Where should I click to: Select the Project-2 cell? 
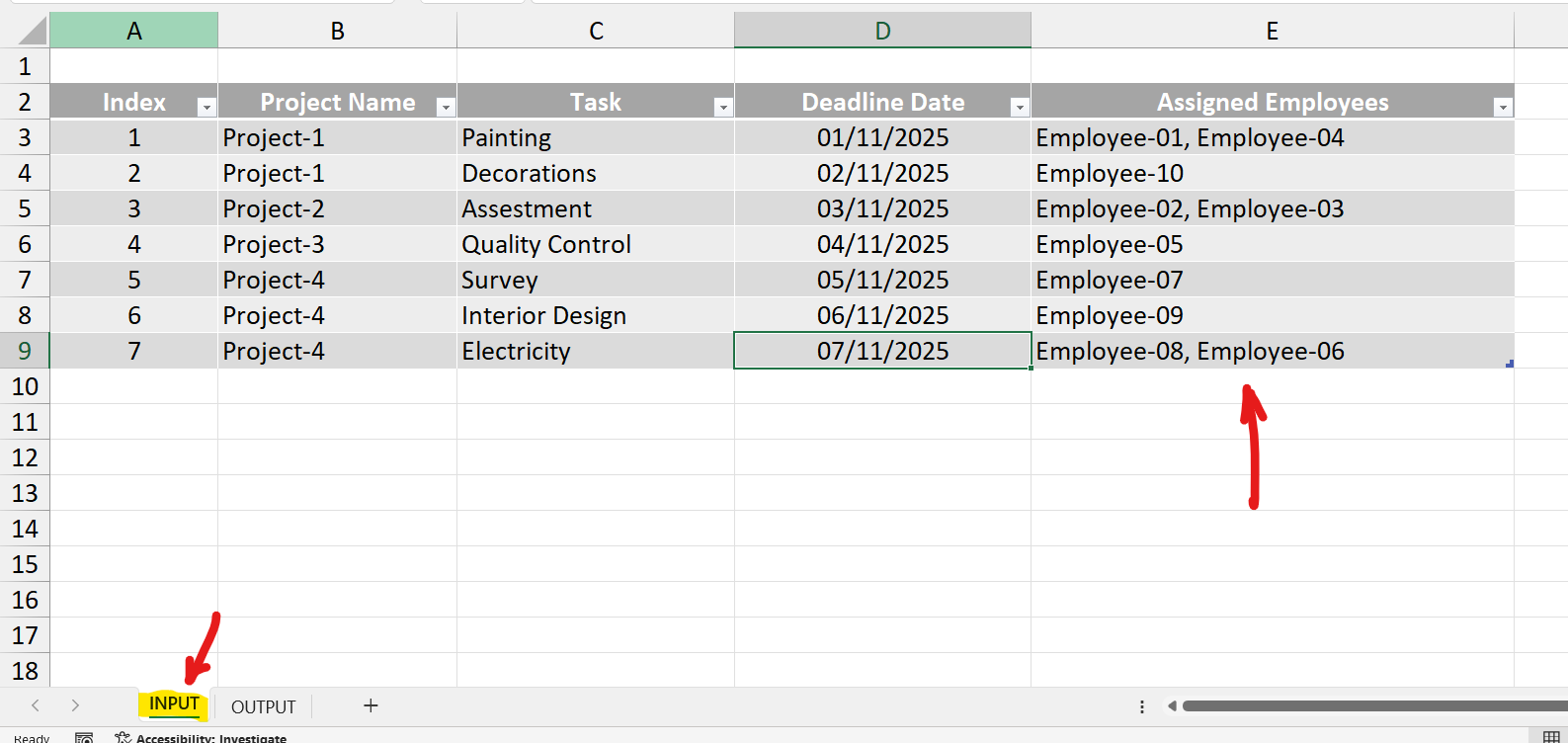click(337, 208)
